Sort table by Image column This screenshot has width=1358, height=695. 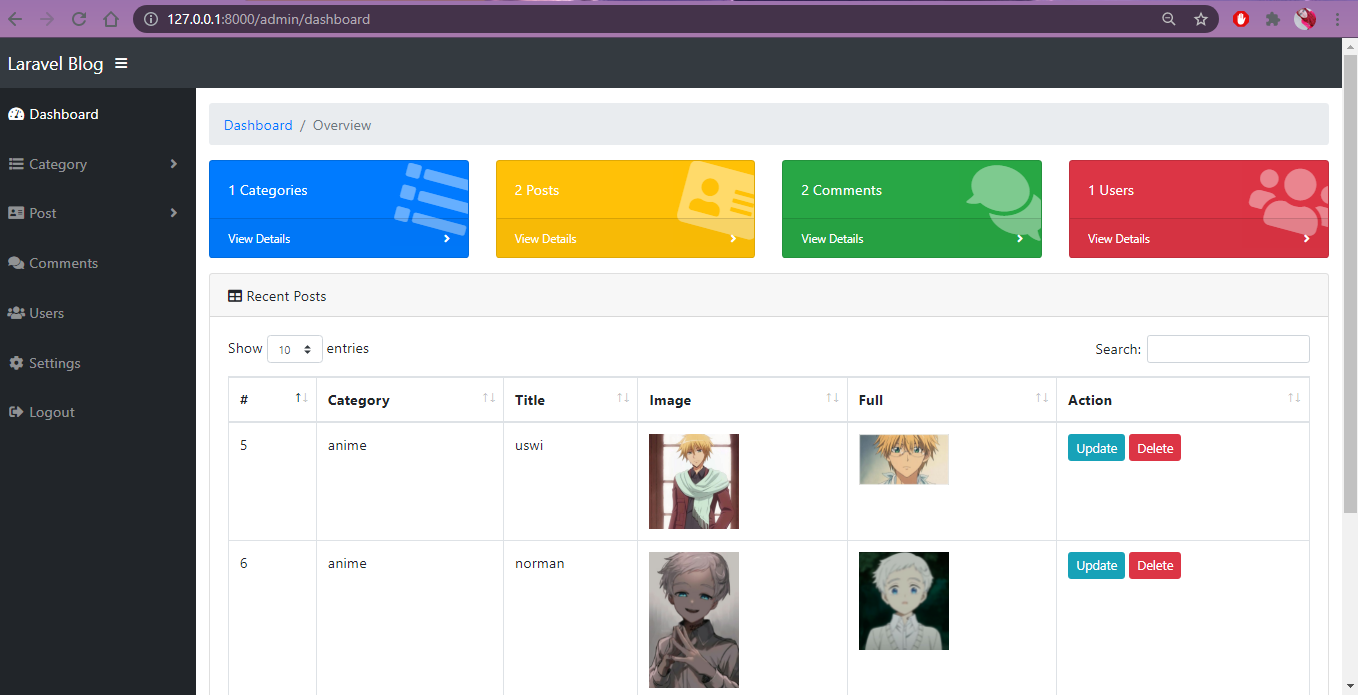tap(742, 400)
